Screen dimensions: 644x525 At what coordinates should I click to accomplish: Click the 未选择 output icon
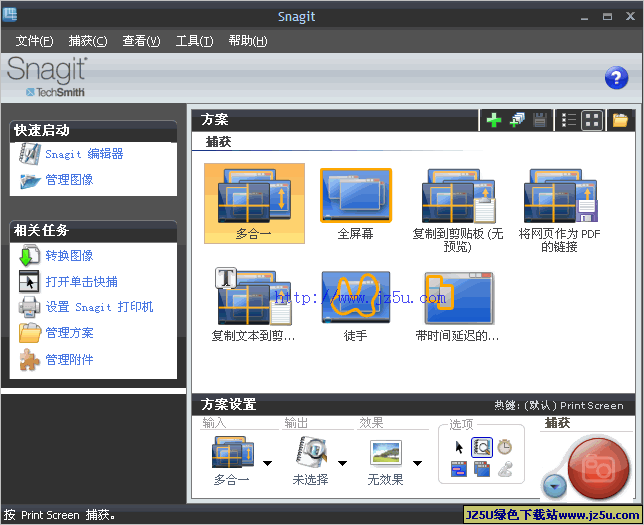pyautogui.click(x=311, y=452)
